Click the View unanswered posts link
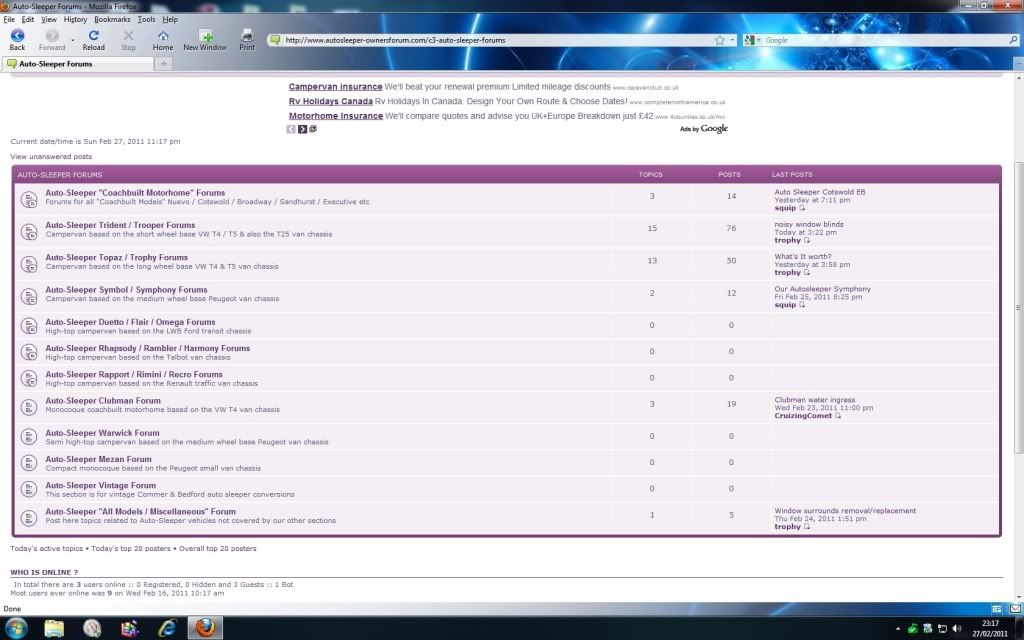This screenshot has width=1024, height=640. pos(51,157)
